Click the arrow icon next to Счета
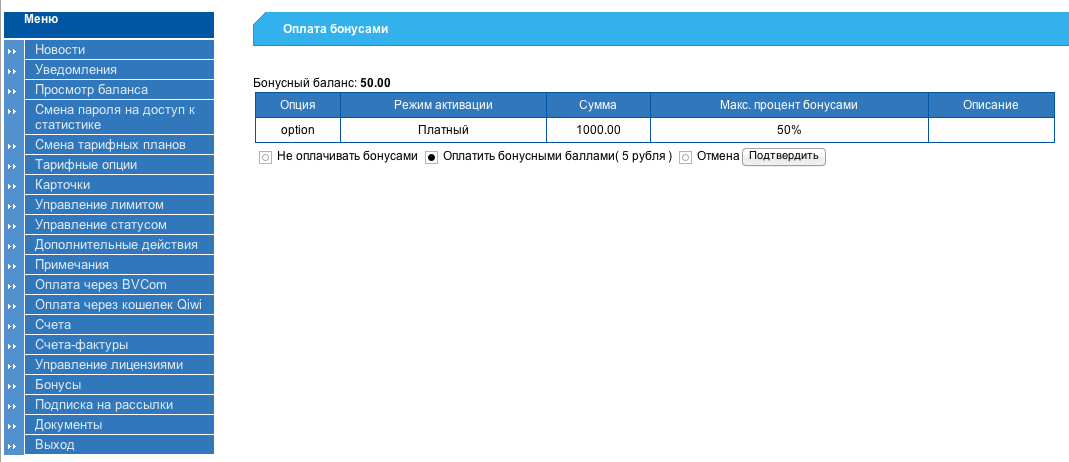Viewport: 1069px width, 462px height. [x=12, y=325]
